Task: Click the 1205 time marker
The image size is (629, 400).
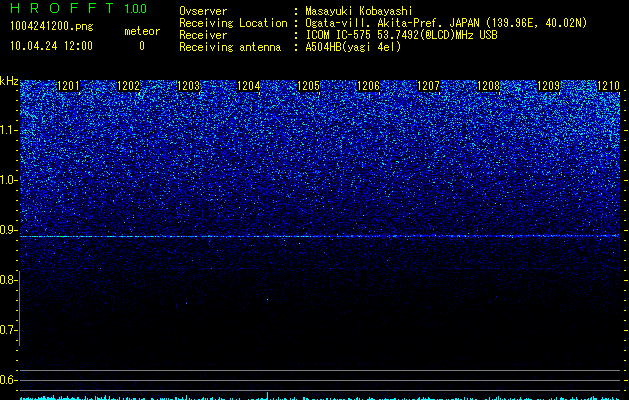Action: (x=308, y=86)
